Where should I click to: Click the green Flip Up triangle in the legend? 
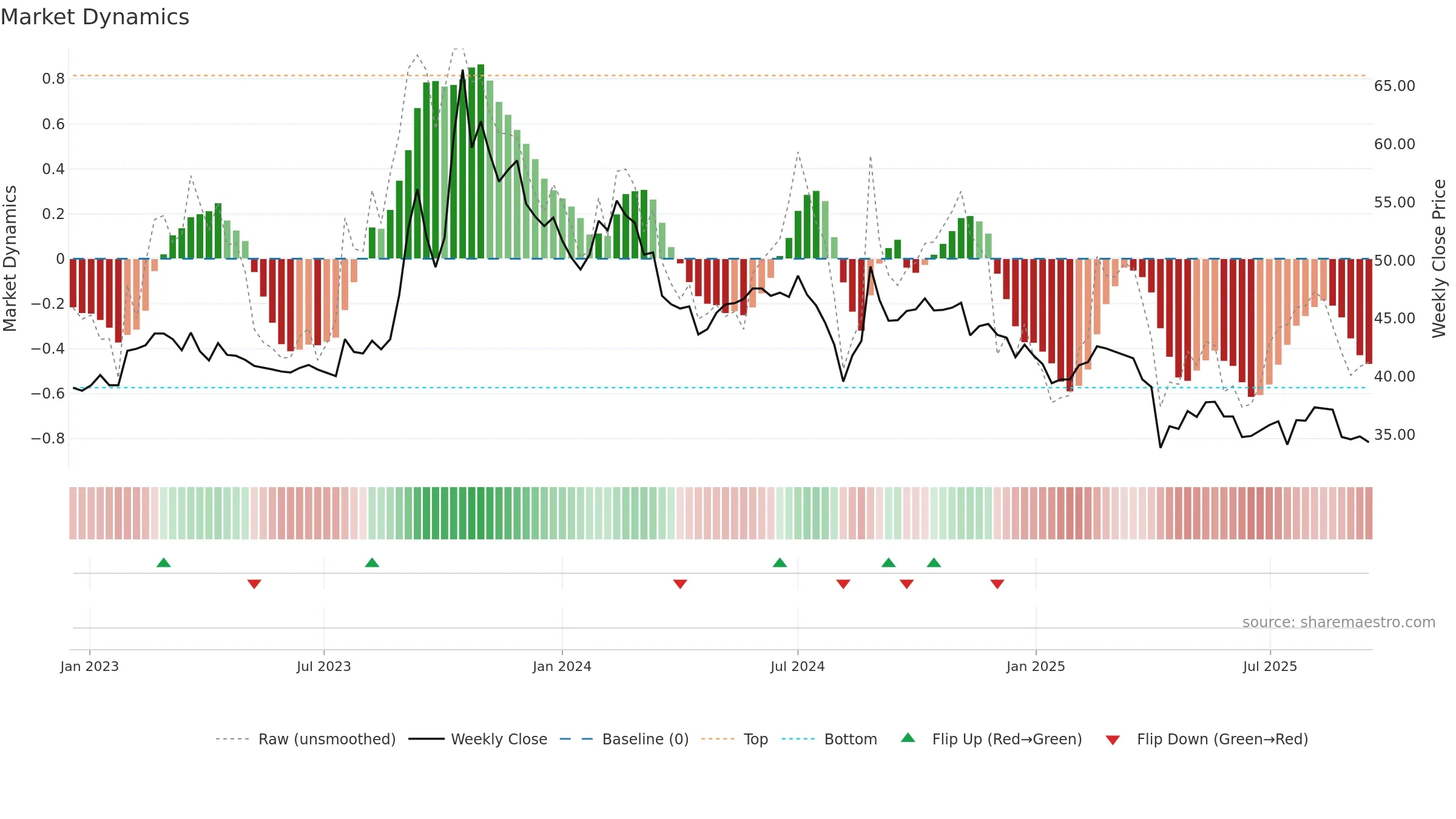click(908, 738)
